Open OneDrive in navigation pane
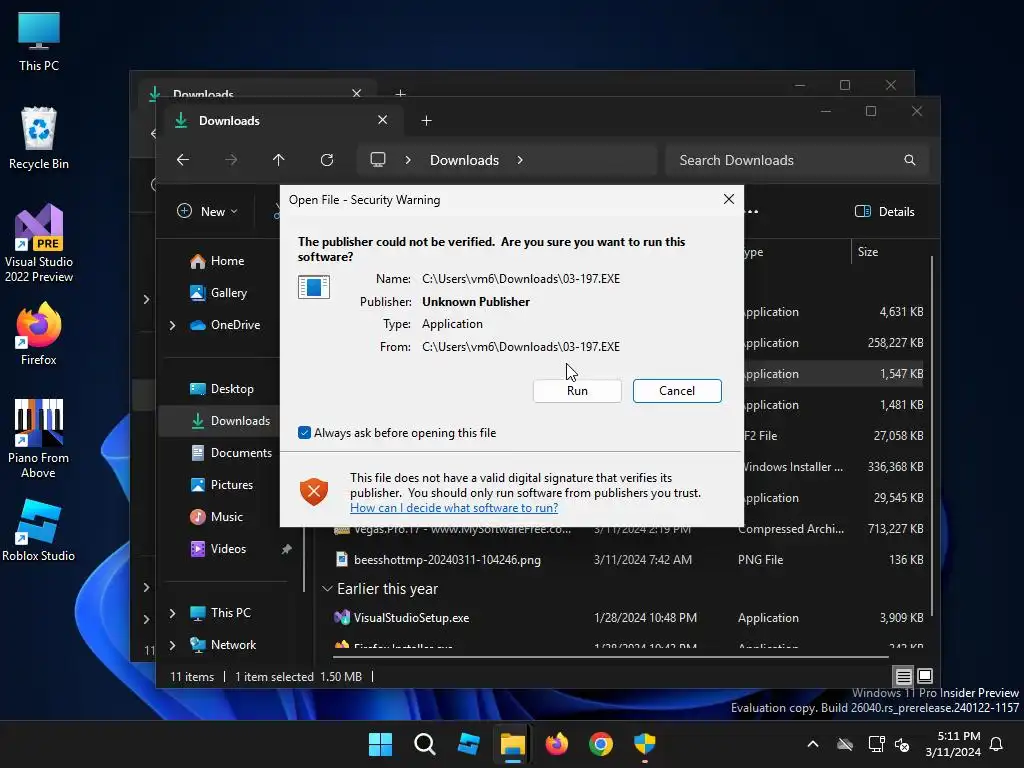Image resolution: width=1024 pixels, height=768 pixels. tap(225, 325)
